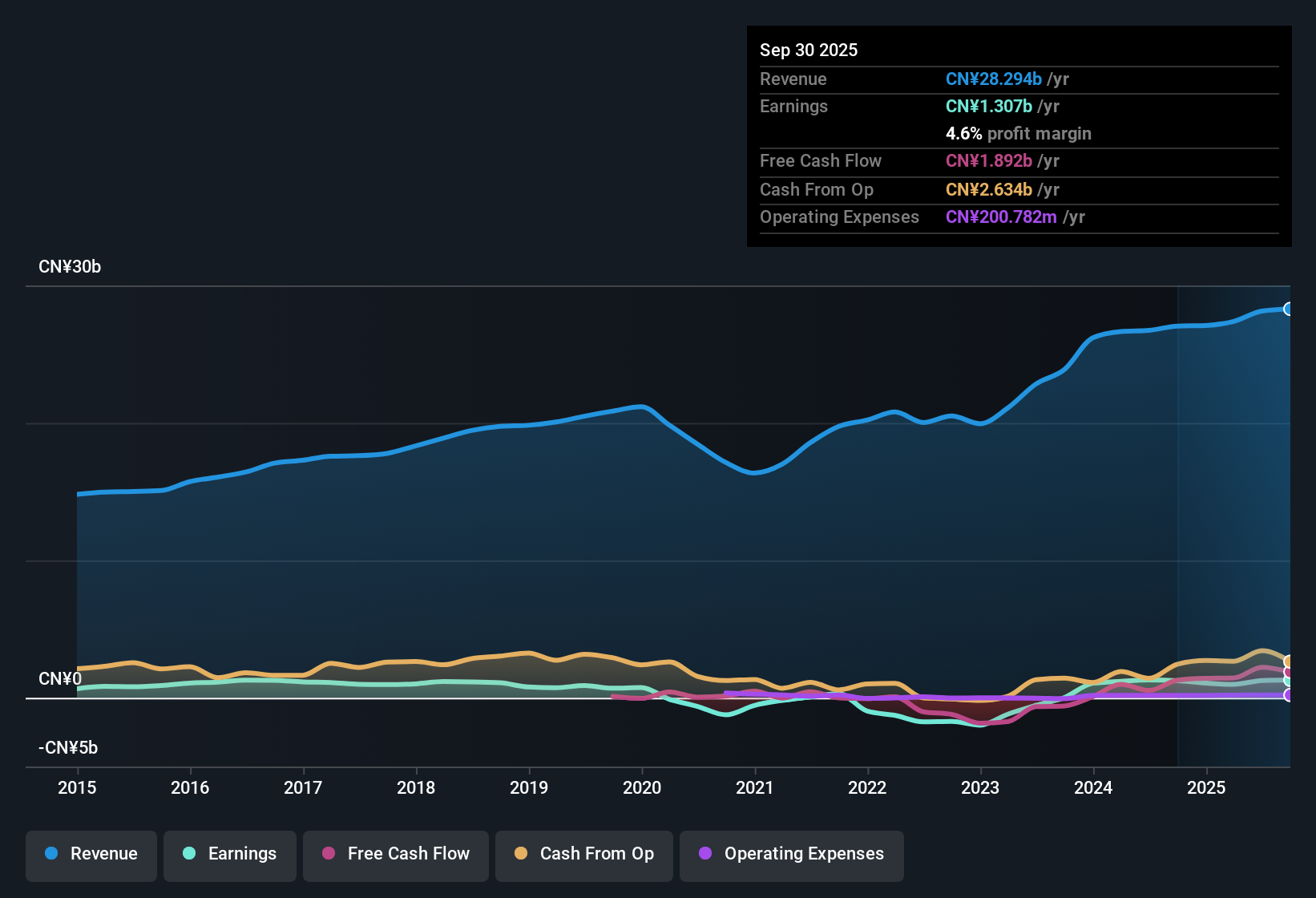The width and height of the screenshot is (1316, 898).
Task: Click the orange Cash From Op legend dot
Action: coord(521,854)
